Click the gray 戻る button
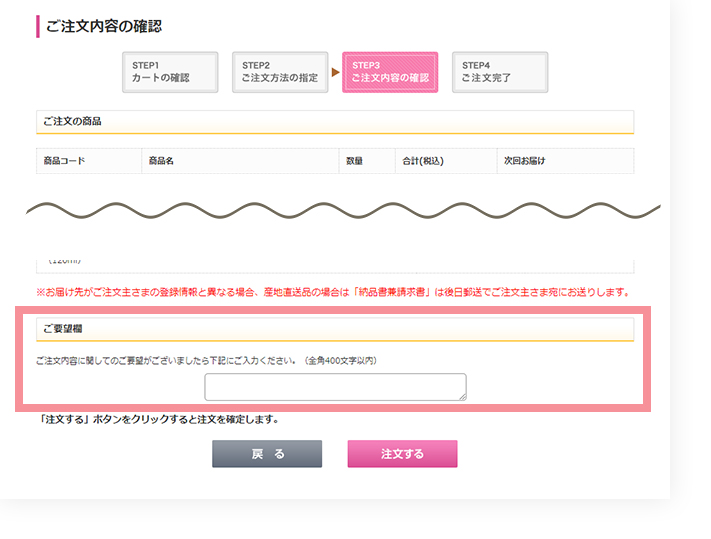 click(x=267, y=454)
